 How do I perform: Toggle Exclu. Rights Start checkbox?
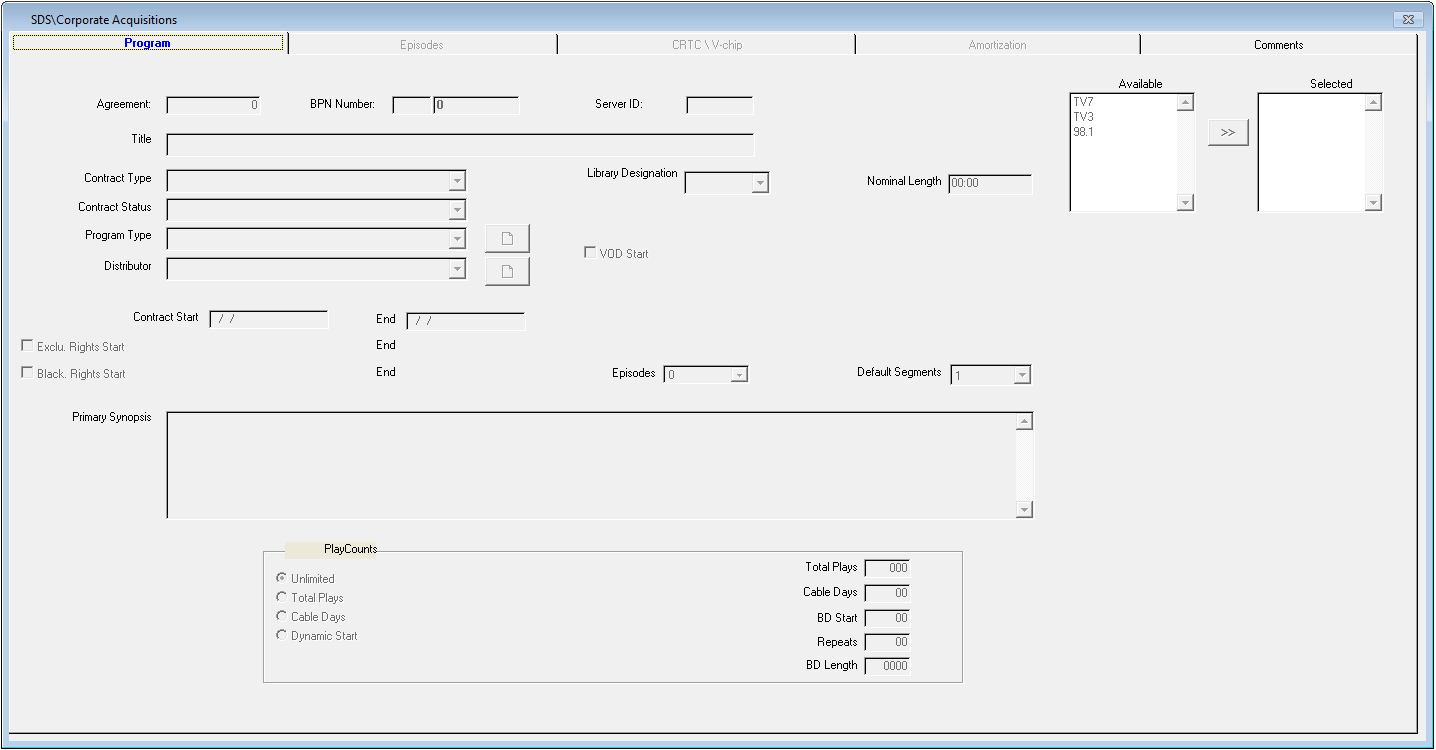coord(28,346)
